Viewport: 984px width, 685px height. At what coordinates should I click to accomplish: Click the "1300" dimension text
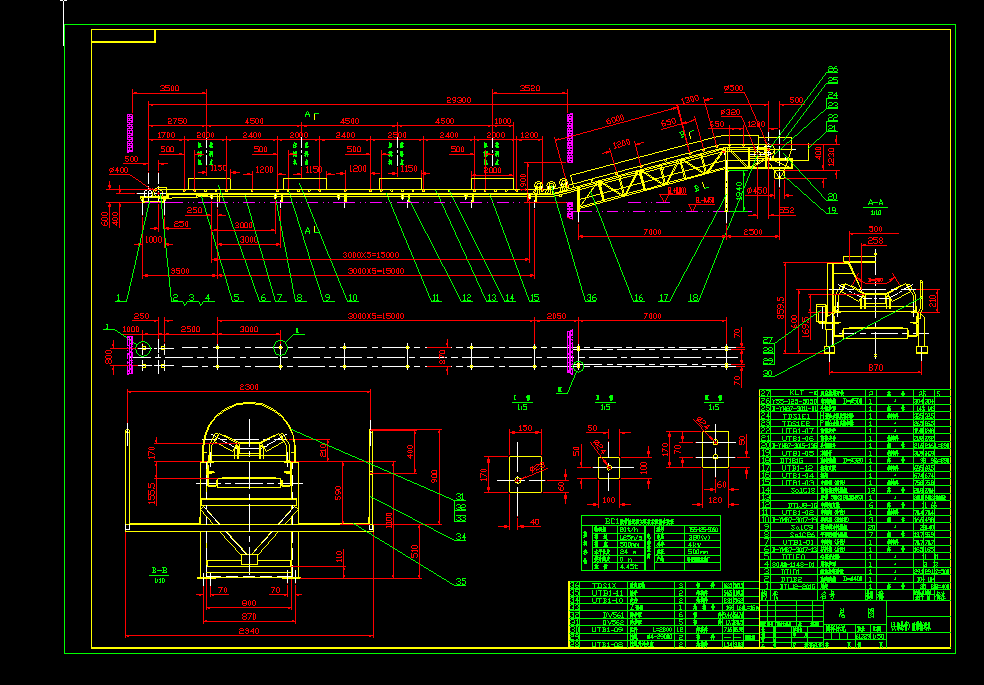[690, 100]
